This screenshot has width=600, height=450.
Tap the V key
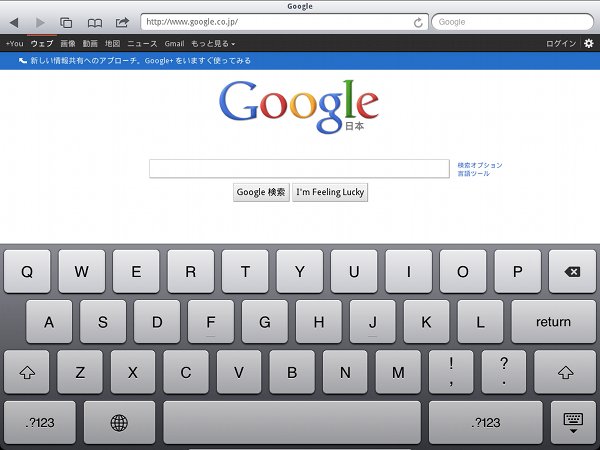(239, 372)
